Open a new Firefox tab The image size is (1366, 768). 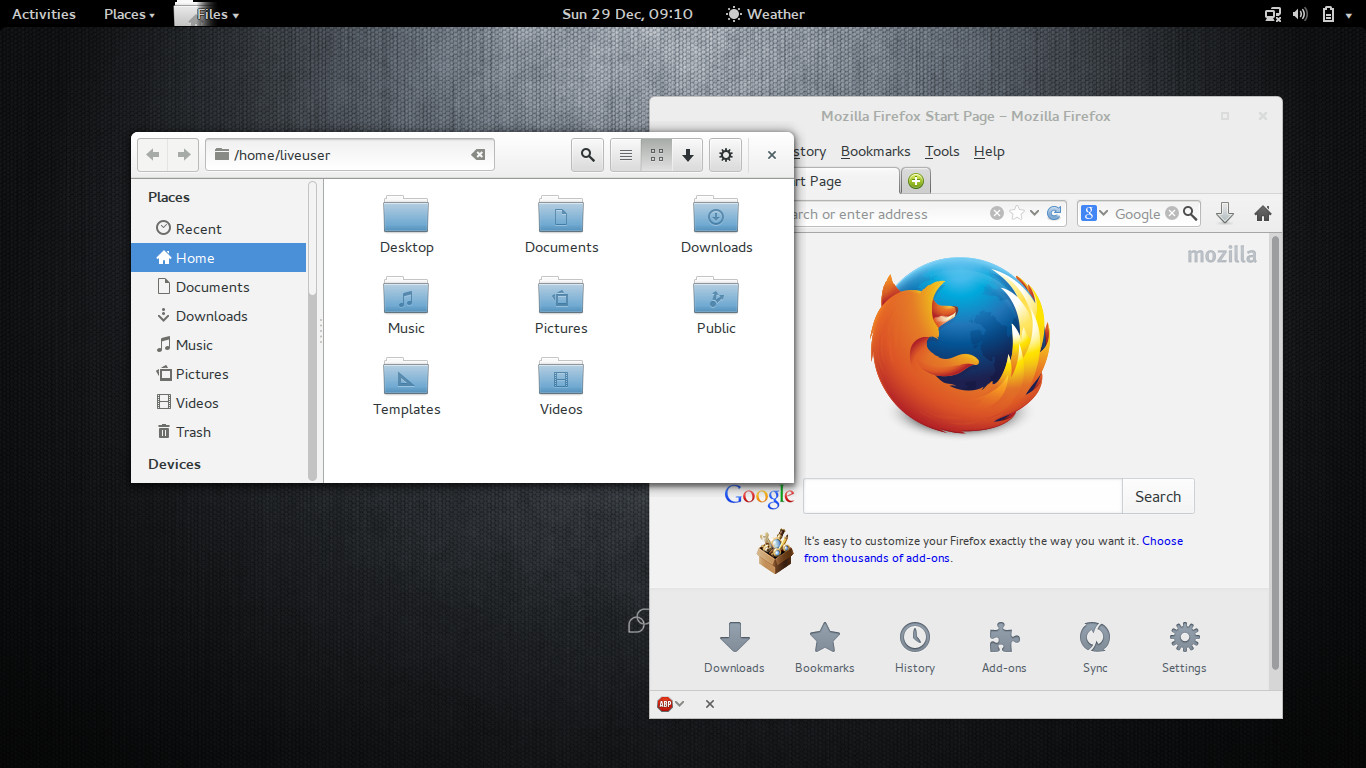coord(915,181)
